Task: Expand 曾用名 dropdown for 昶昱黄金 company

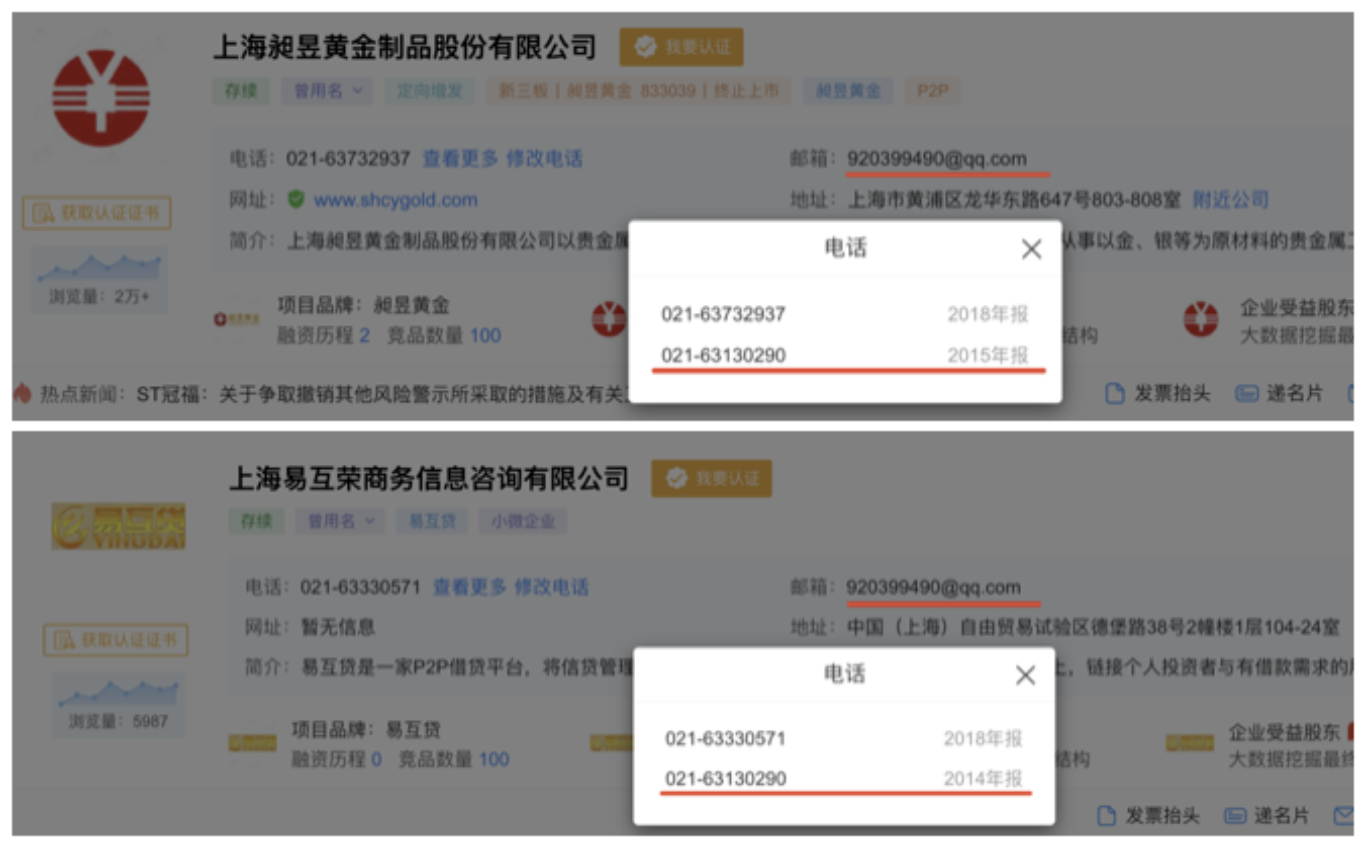Action: pyautogui.click(x=328, y=91)
